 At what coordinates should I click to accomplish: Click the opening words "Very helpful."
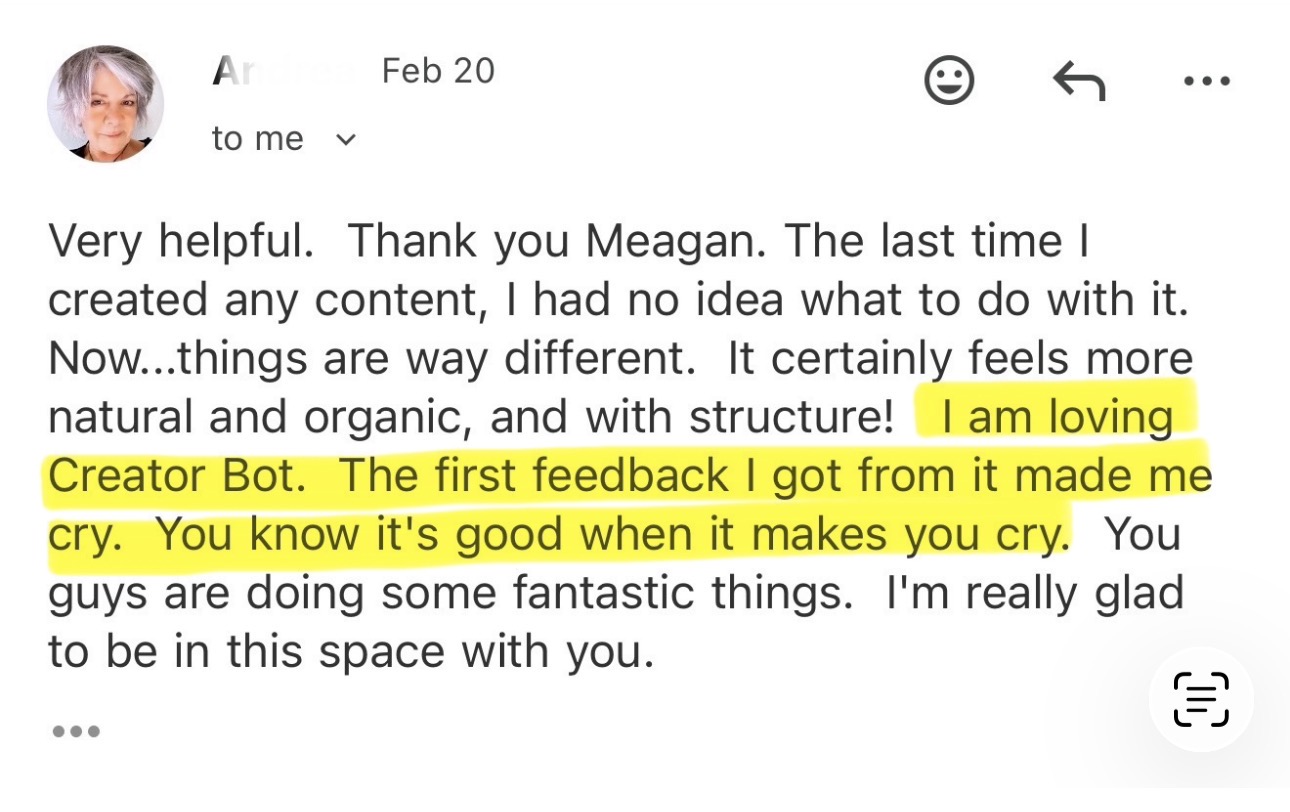pos(180,241)
